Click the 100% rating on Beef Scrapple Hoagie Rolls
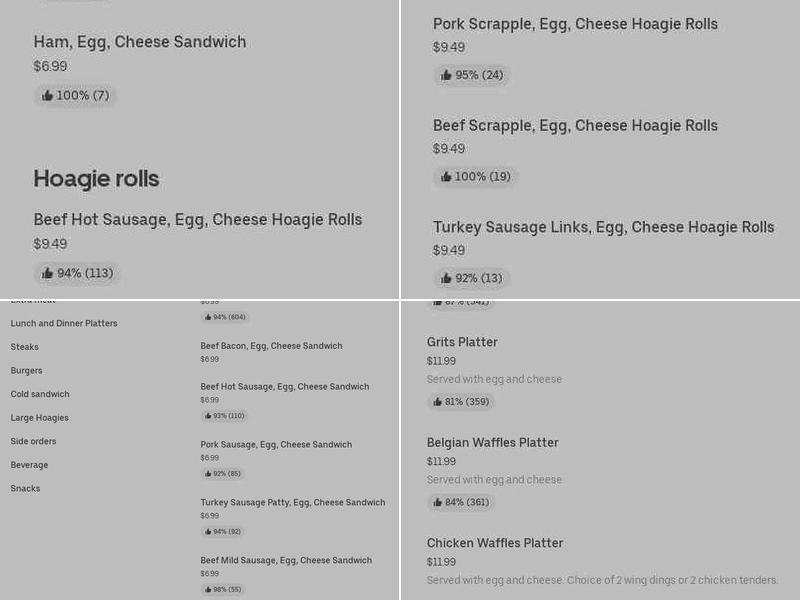 coord(474,177)
